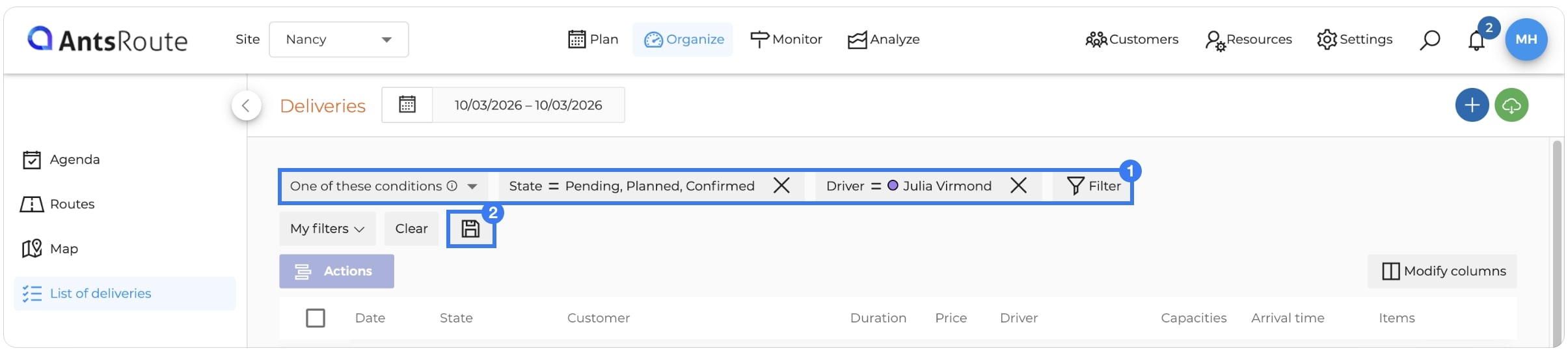1568x353 pixels.
Task: Remove the Driver filter with X
Action: click(1019, 186)
